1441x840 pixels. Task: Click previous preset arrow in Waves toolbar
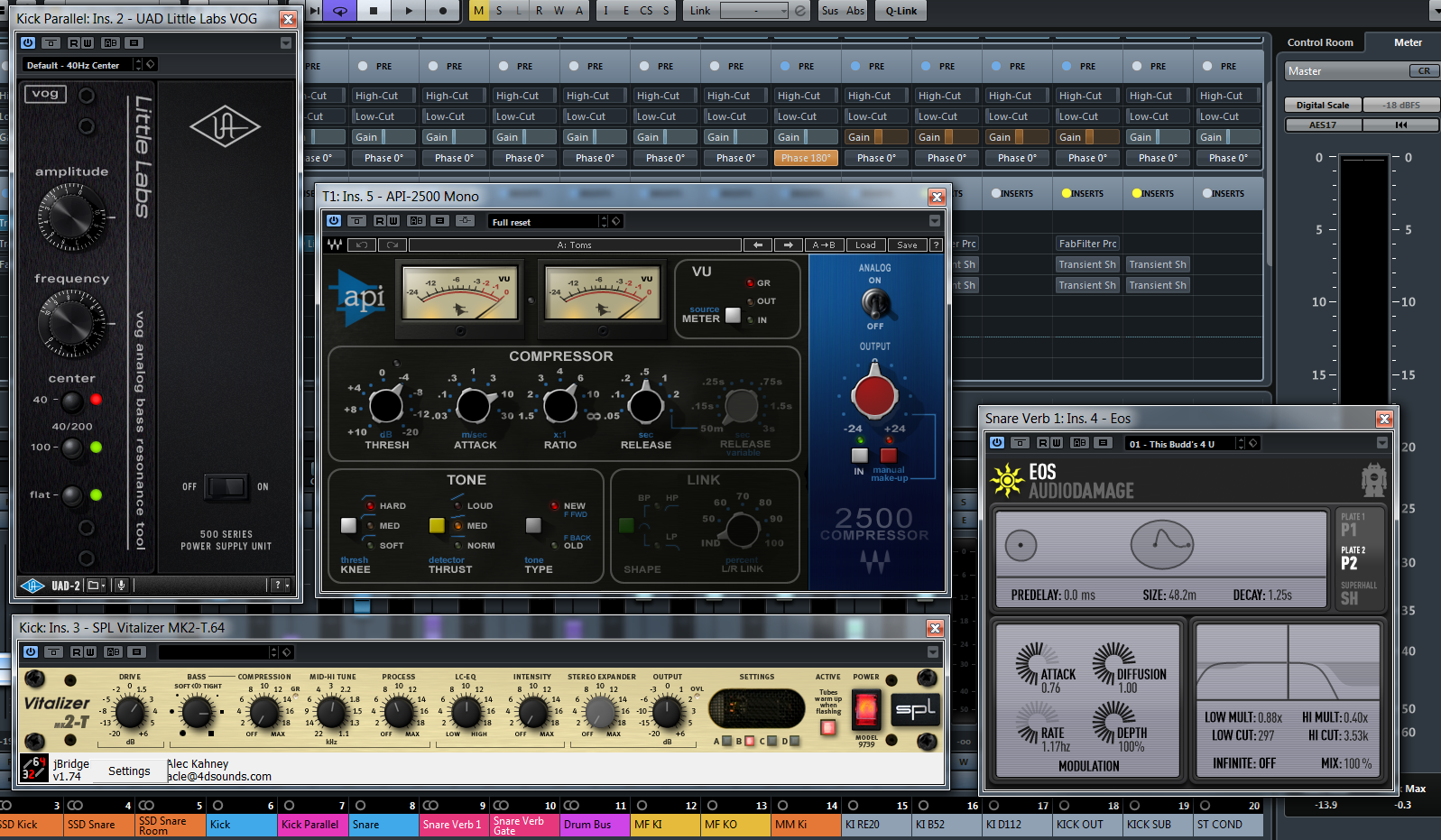coord(758,245)
